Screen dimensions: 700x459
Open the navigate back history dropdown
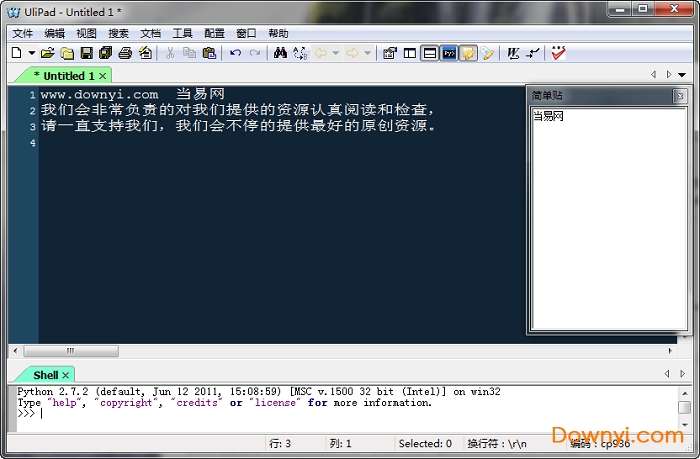pos(336,53)
